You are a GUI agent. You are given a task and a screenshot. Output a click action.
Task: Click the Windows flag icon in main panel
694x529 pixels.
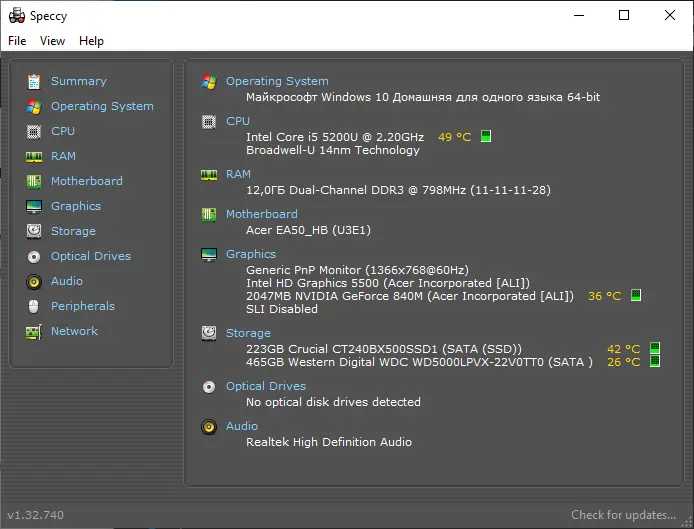209,82
